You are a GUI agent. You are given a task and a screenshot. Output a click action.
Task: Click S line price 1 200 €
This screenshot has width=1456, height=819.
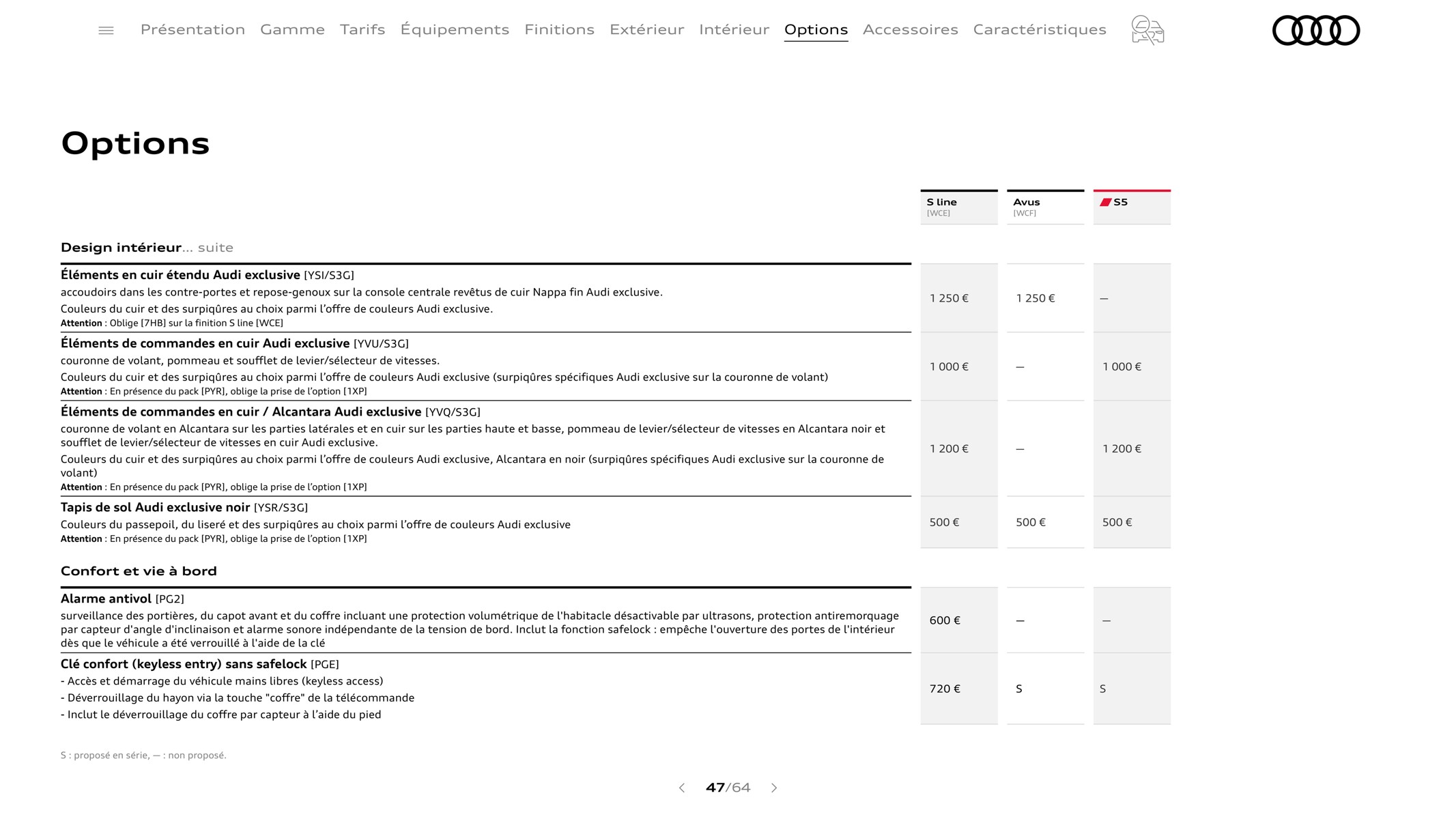[x=949, y=448]
